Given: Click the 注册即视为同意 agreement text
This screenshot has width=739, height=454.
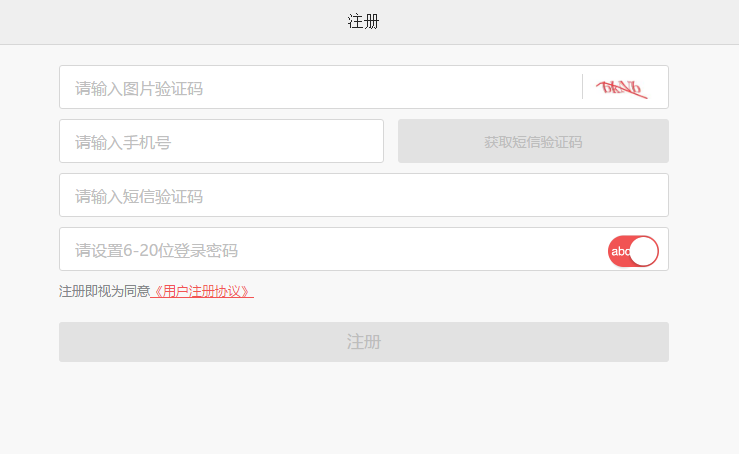Looking at the screenshot, I should coord(104,292).
